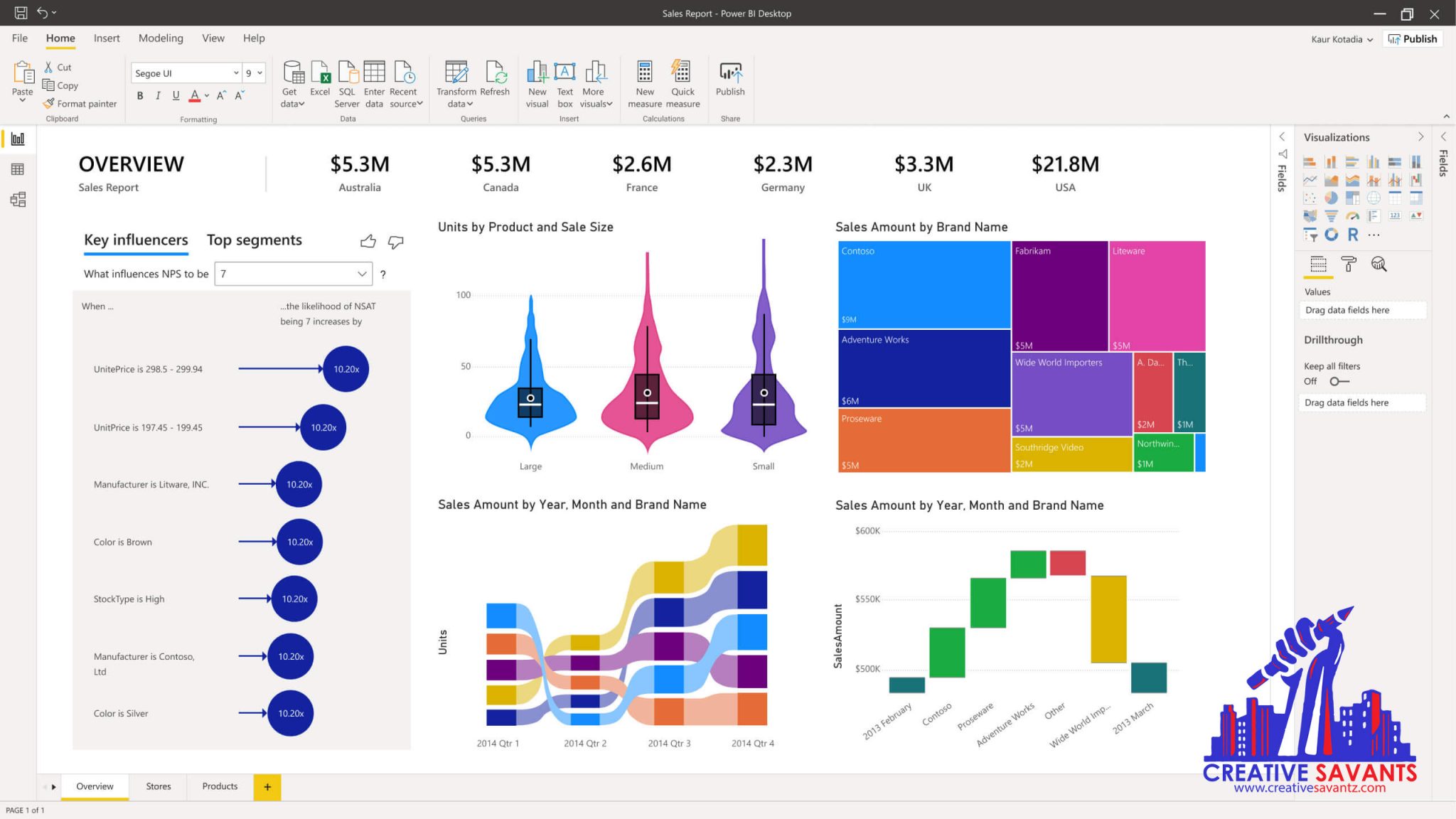Screen dimensions: 1456x819
Task: Switch to the Products page tab
Action: [x=219, y=785]
